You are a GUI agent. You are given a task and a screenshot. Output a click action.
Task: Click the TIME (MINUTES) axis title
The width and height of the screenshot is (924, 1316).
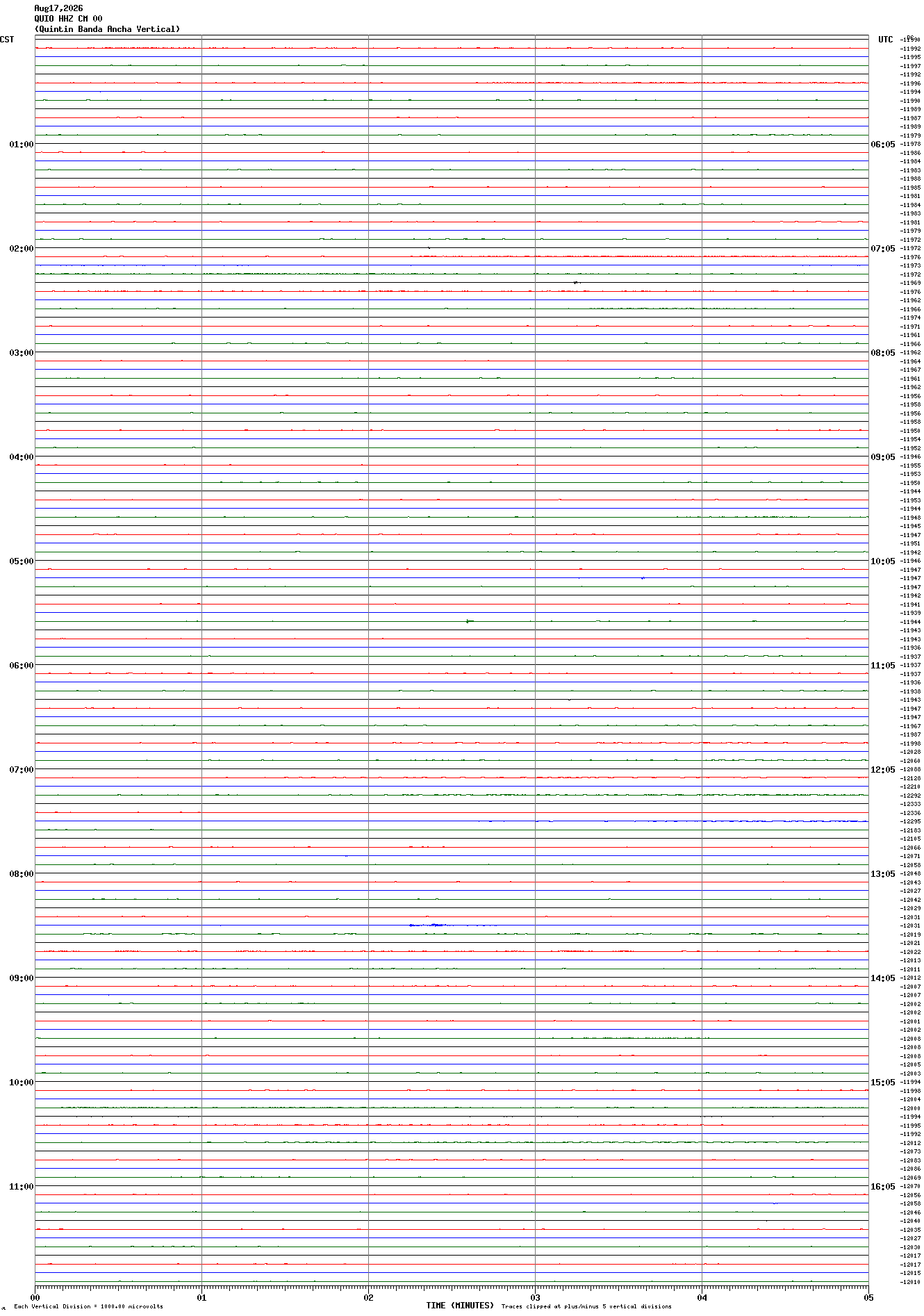[x=460, y=1306]
